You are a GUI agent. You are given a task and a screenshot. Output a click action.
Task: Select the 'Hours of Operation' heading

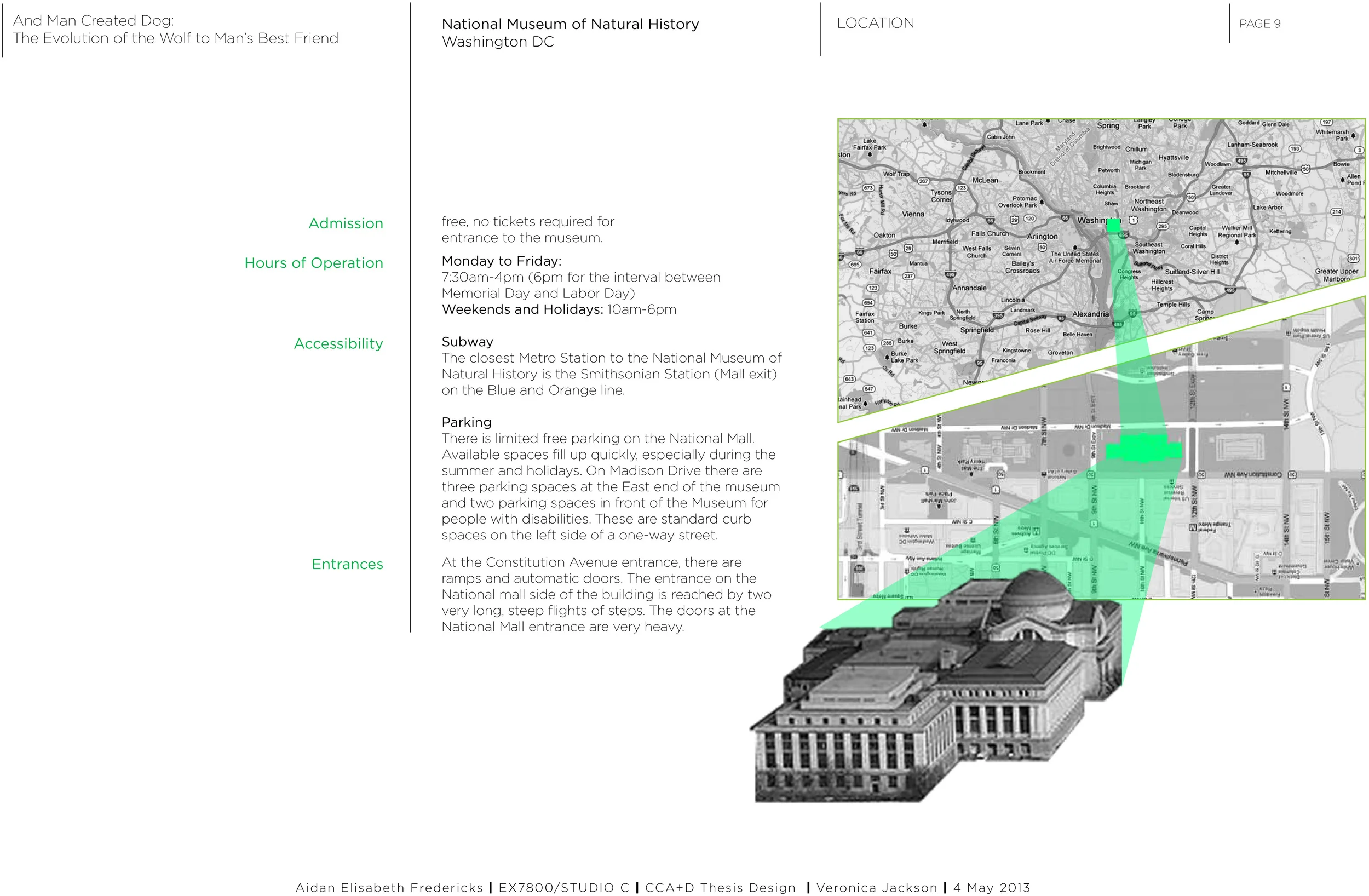tap(313, 263)
